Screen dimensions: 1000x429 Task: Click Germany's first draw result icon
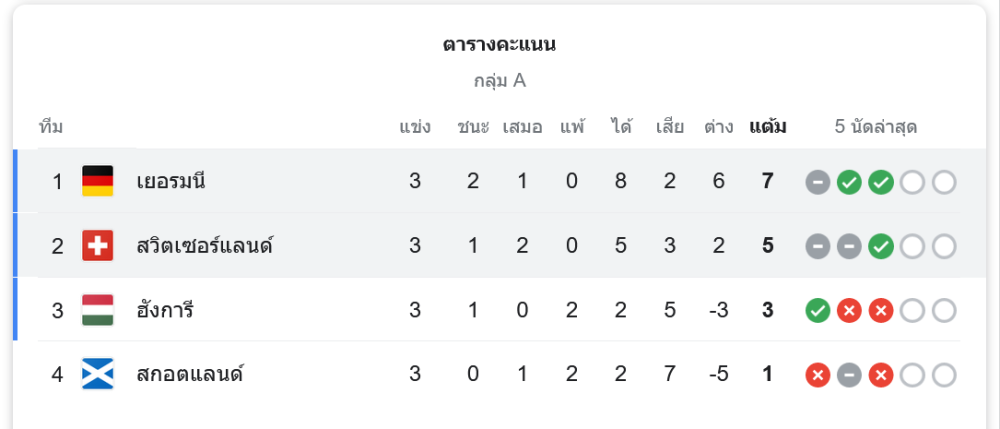818,183
